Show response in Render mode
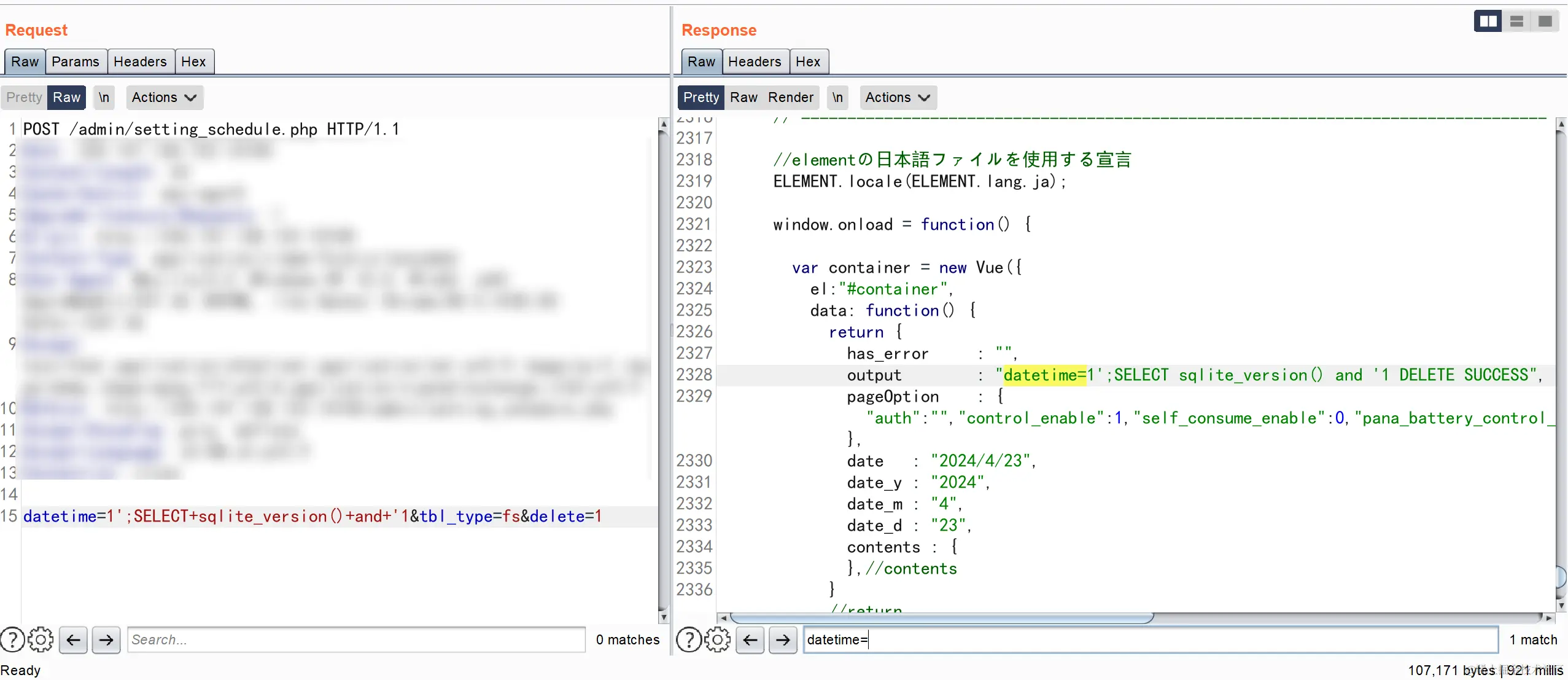The image size is (1568, 680). coord(790,97)
